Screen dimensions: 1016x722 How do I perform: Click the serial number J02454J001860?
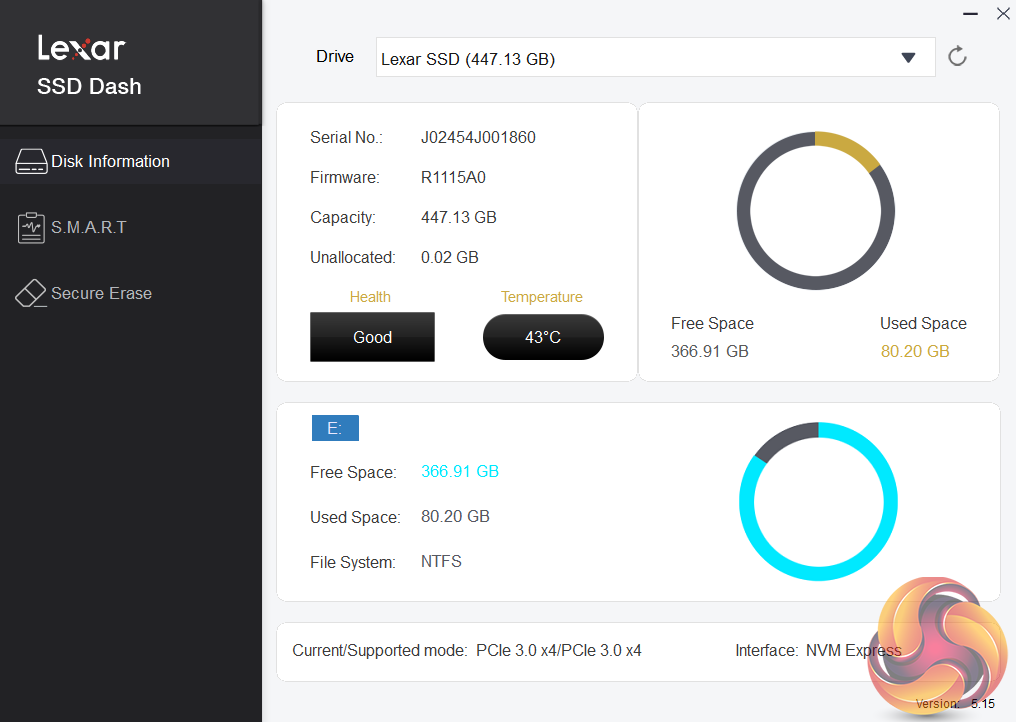click(478, 137)
